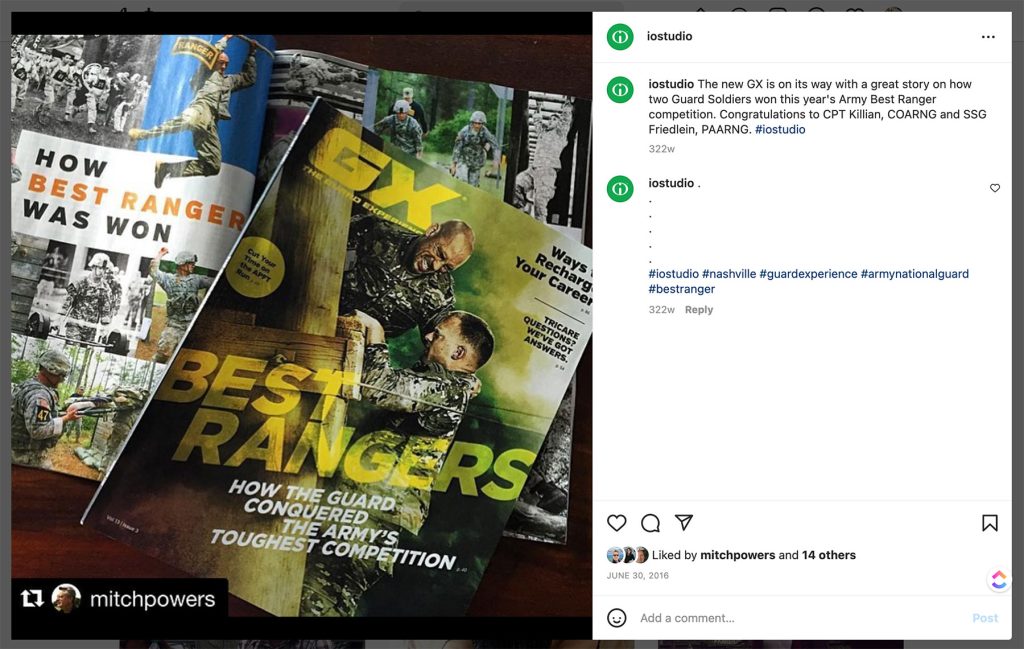Open the emoji picker smiley icon

[616, 618]
